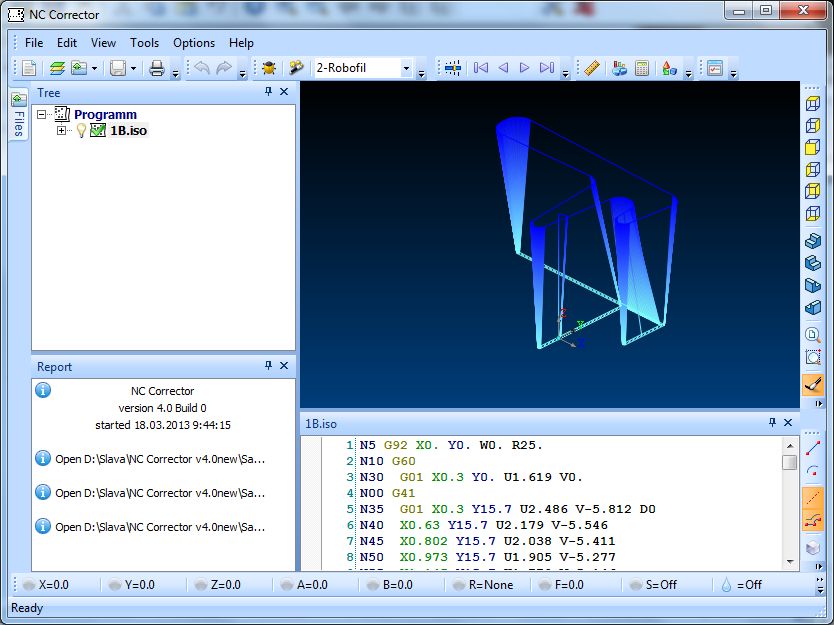Toggle the light bulb visibility of 1B.iso
834x625 pixels.
(81, 130)
